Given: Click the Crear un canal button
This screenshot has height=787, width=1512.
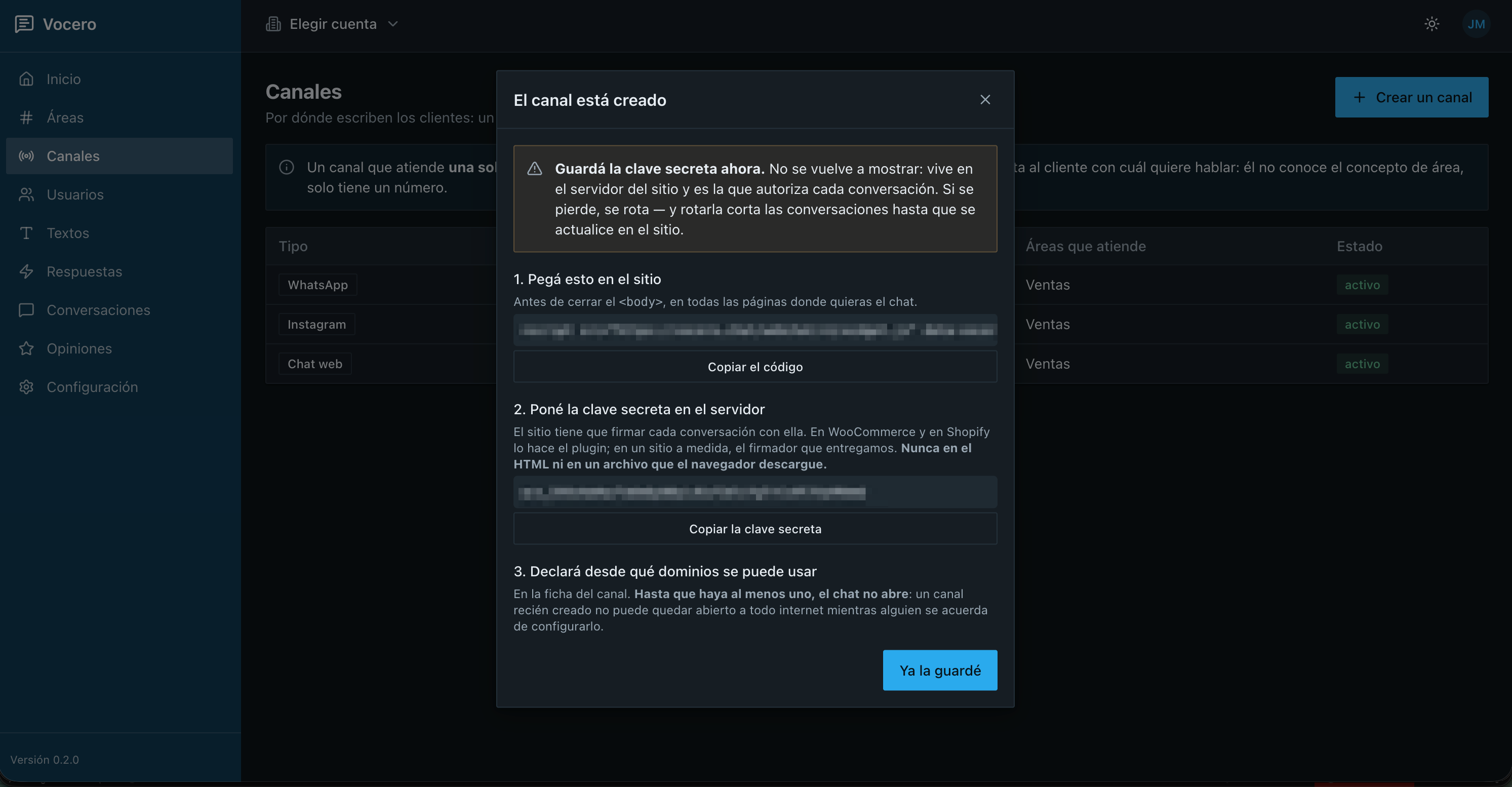Looking at the screenshot, I should 1411,97.
